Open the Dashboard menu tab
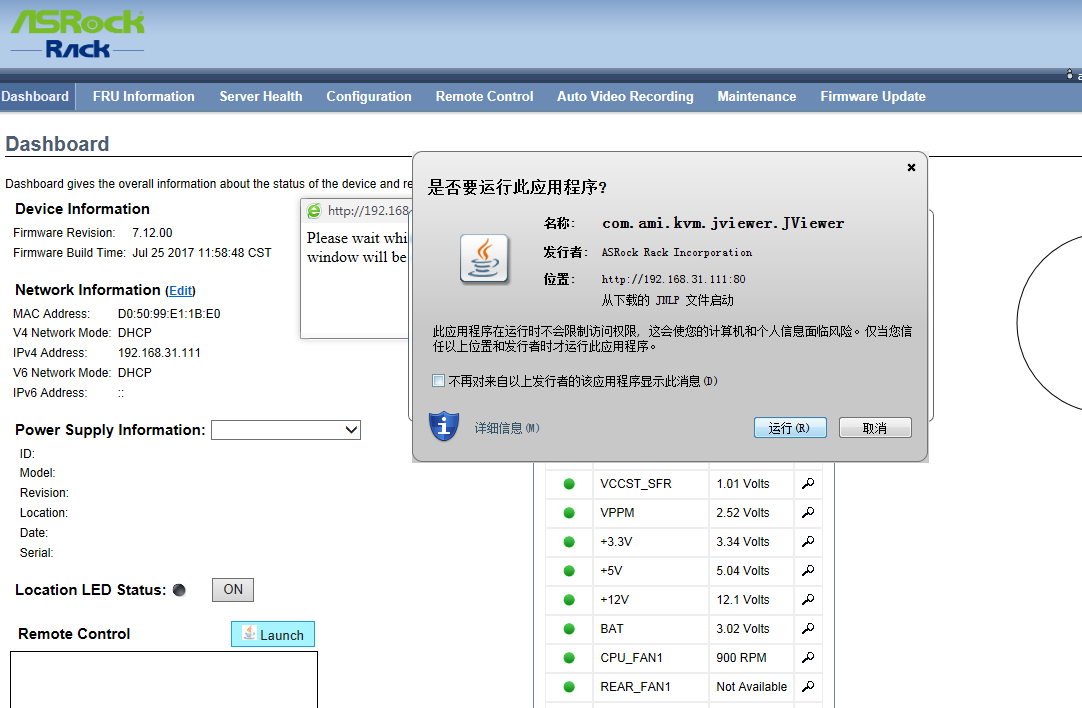Screen dimensions: 1082x708 click(35, 97)
